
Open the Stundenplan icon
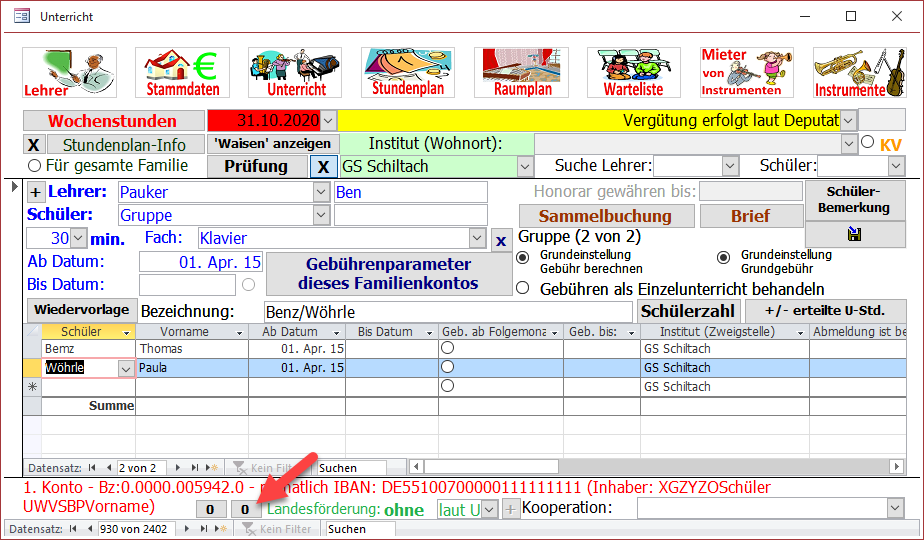pyautogui.click(x=408, y=72)
